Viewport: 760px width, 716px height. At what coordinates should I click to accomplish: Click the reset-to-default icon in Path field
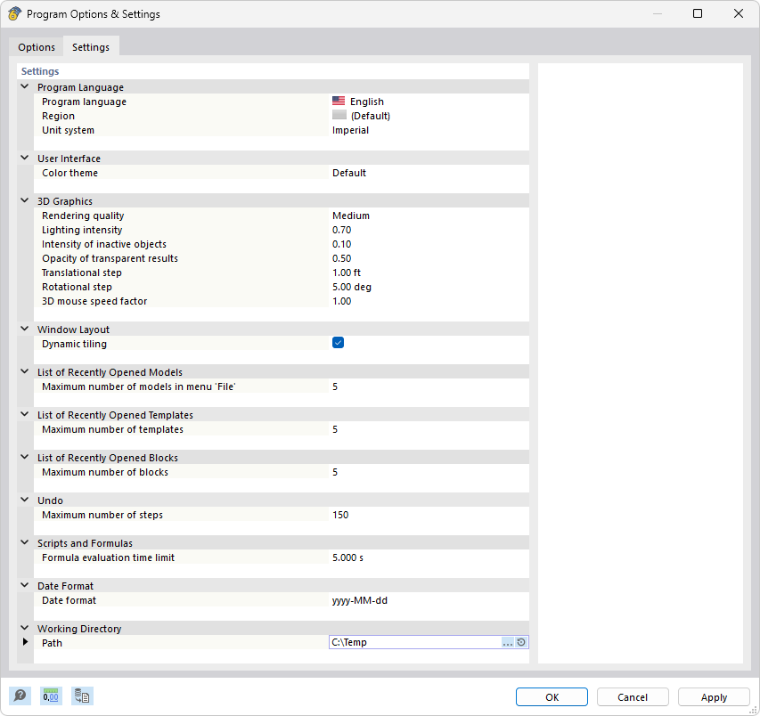coord(521,642)
